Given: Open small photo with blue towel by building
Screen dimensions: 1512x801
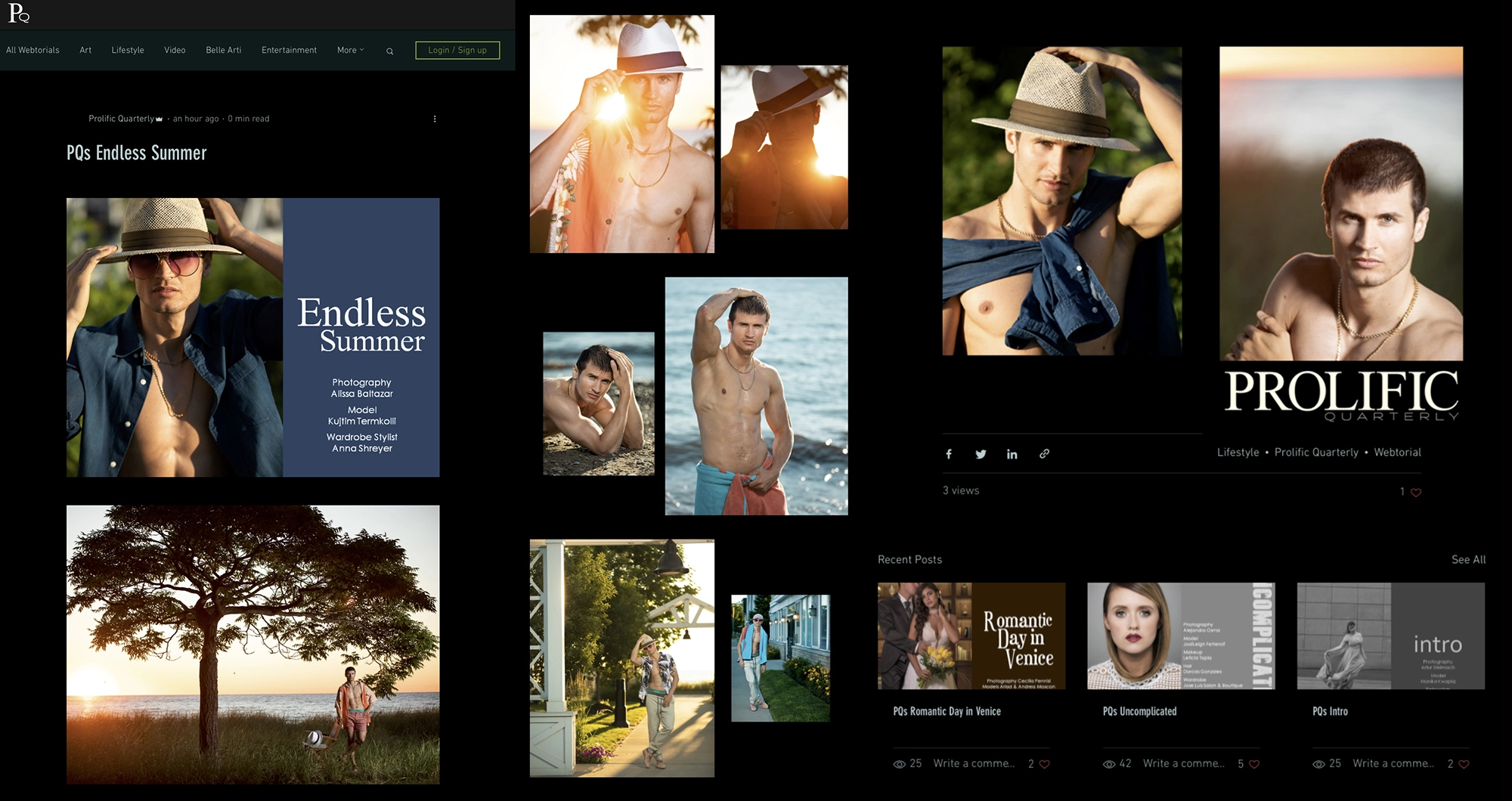Looking at the screenshot, I should (x=780, y=658).
